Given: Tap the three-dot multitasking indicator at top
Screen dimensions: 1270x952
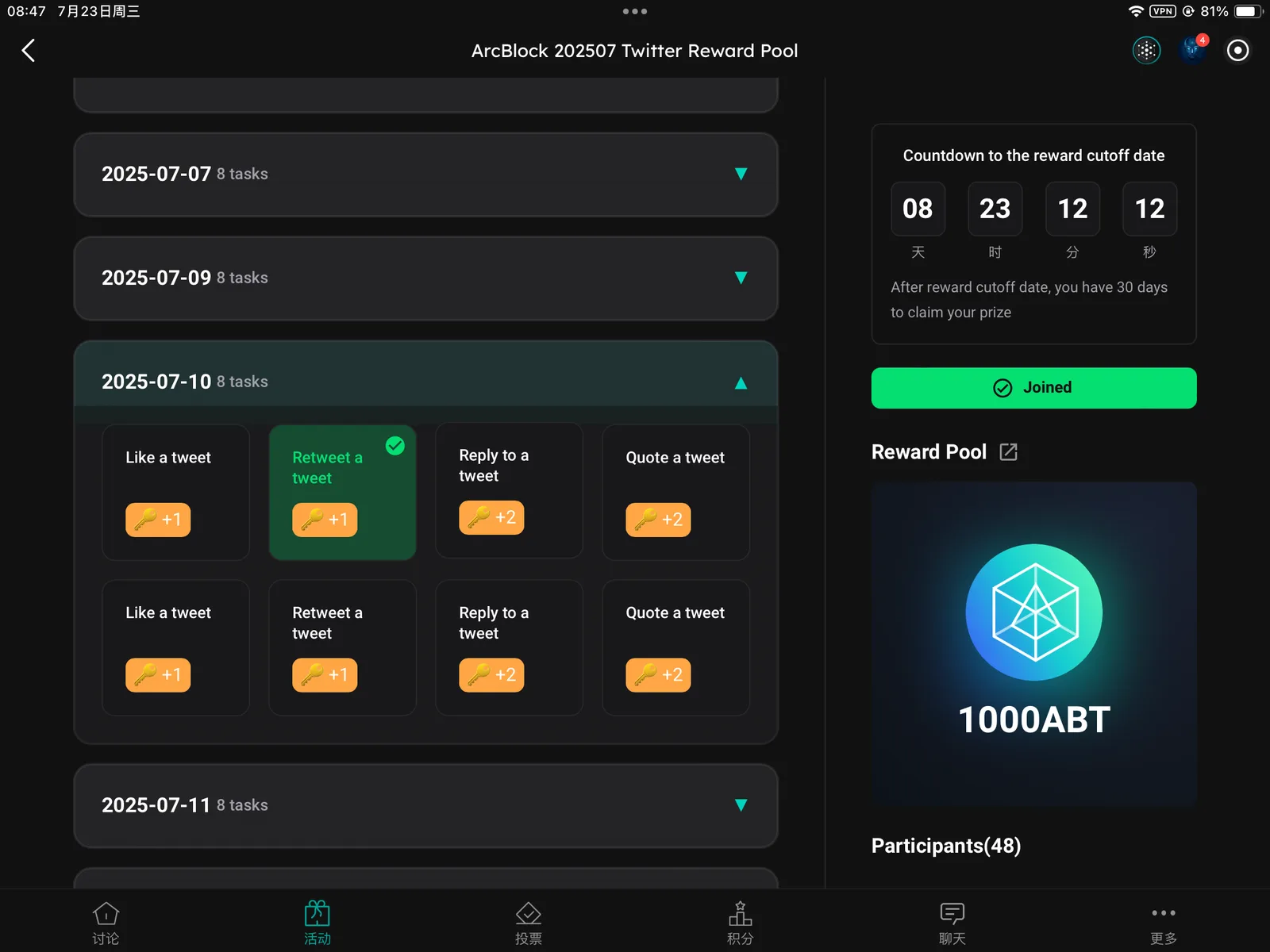Looking at the screenshot, I should pos(635,11).
